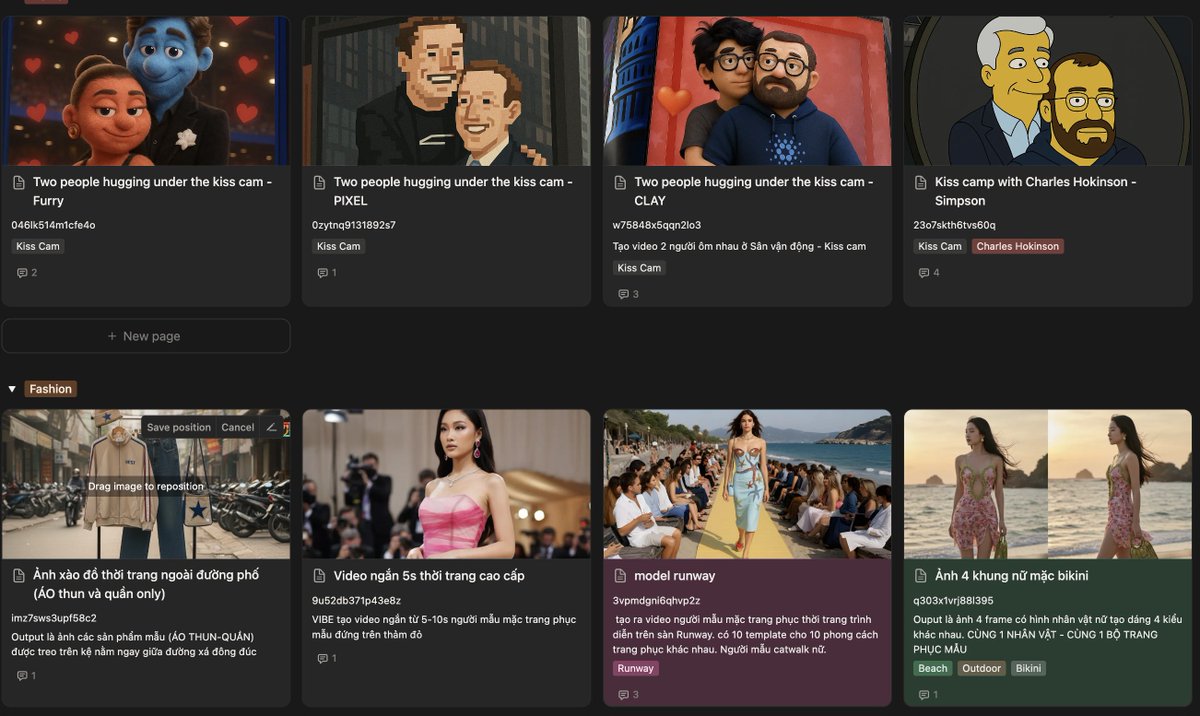
Task: Click the Fashion group label tag
Action: [50, 389]
